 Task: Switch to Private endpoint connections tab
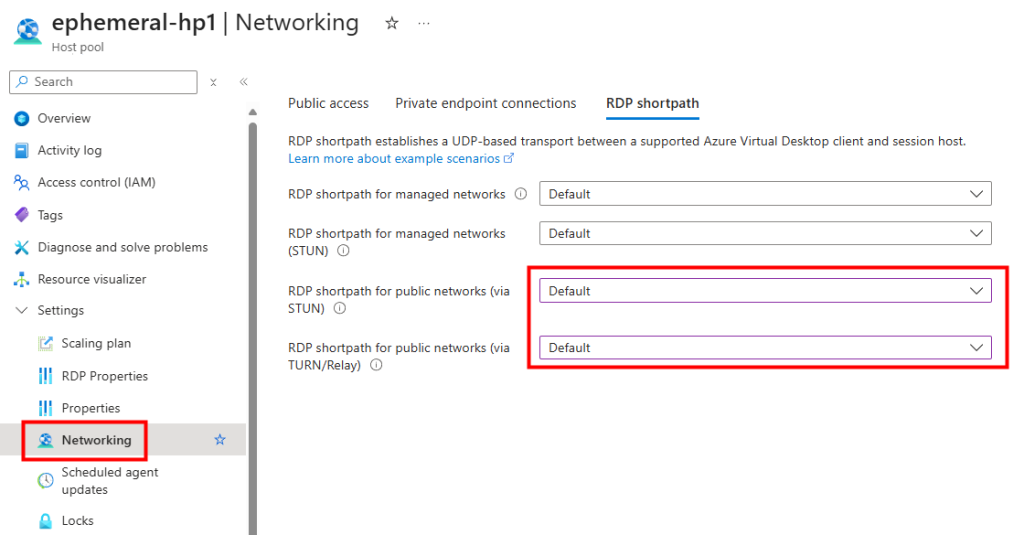click(x=486, y=103)
